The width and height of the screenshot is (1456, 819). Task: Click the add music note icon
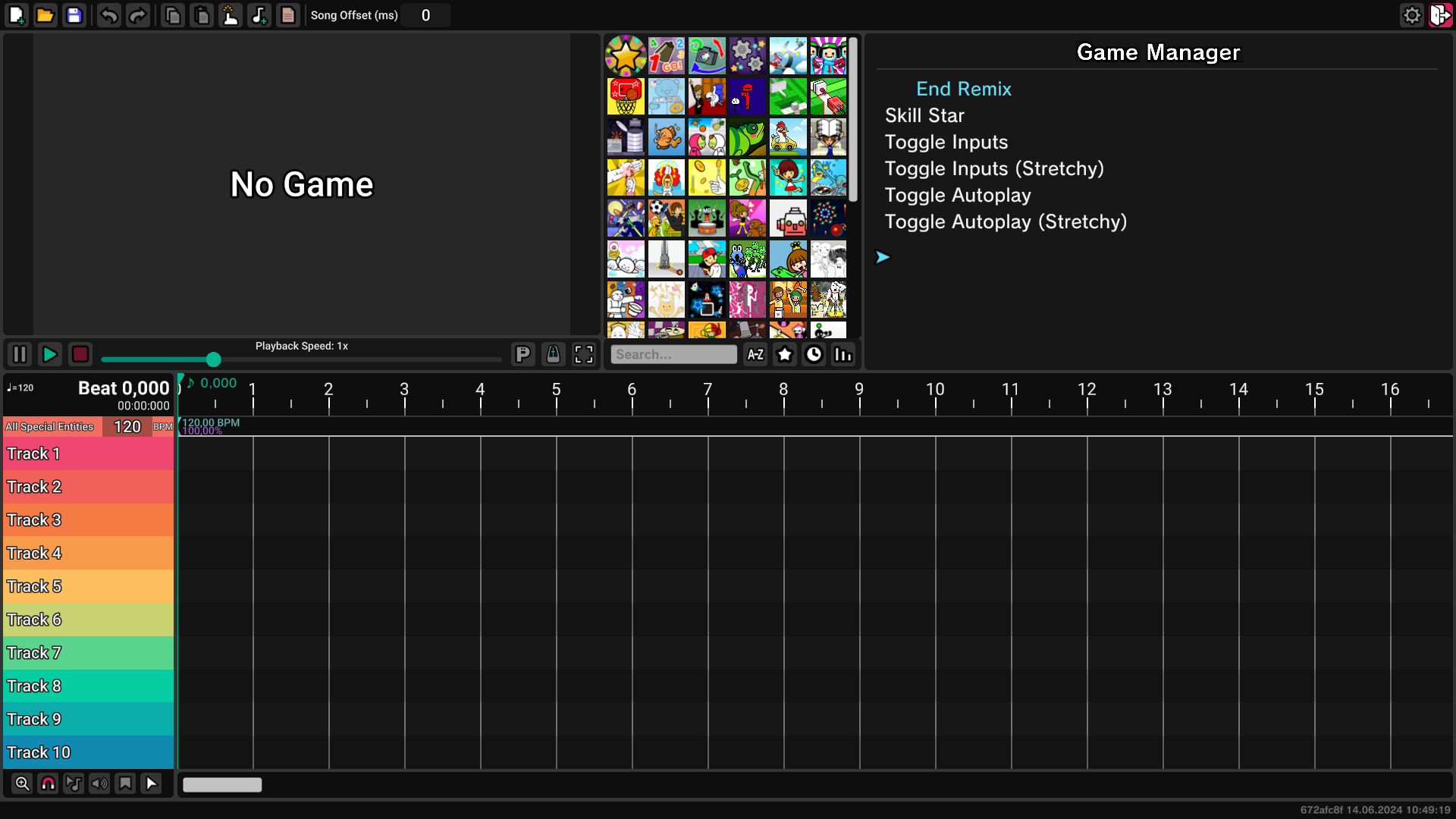[x=259, y=15]
